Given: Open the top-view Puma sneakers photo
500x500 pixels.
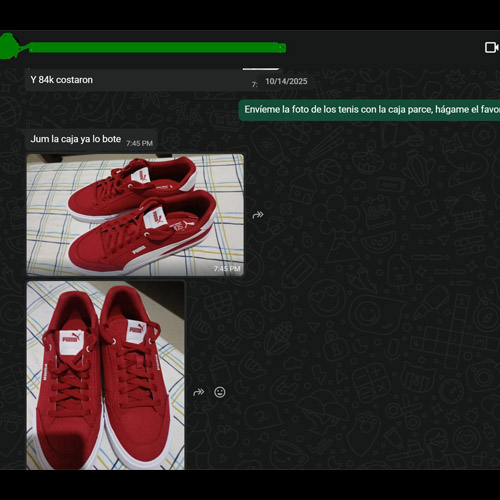Looking at the screenshot, I should [105, 375].
